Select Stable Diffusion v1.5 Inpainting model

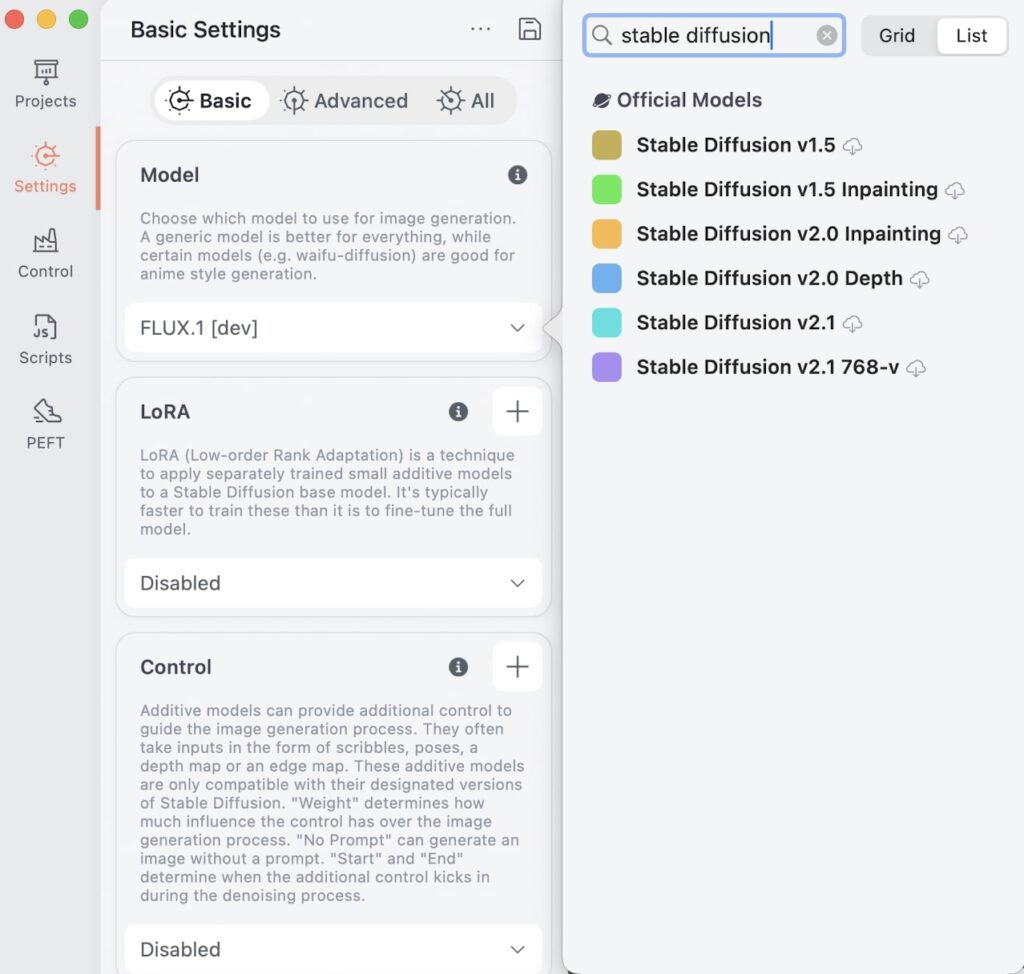(x=787, y=189)
